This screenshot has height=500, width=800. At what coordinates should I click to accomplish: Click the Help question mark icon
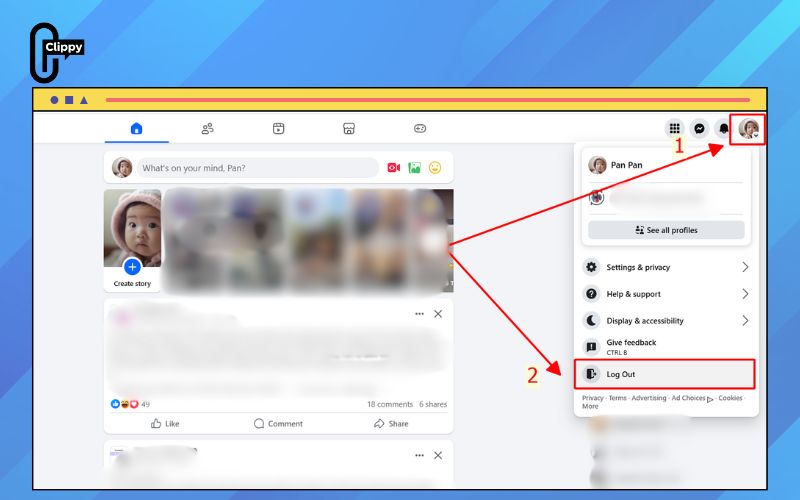coord(591,294)
